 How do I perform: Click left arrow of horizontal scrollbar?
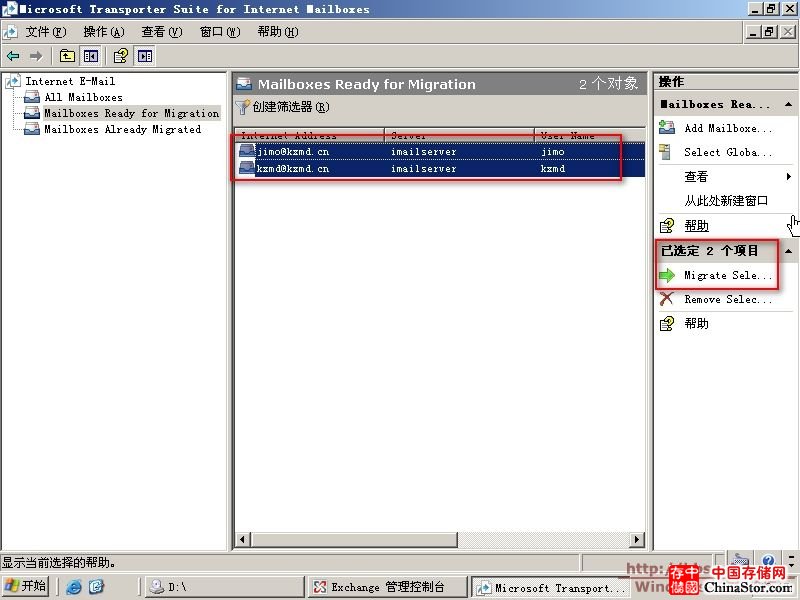242,539
